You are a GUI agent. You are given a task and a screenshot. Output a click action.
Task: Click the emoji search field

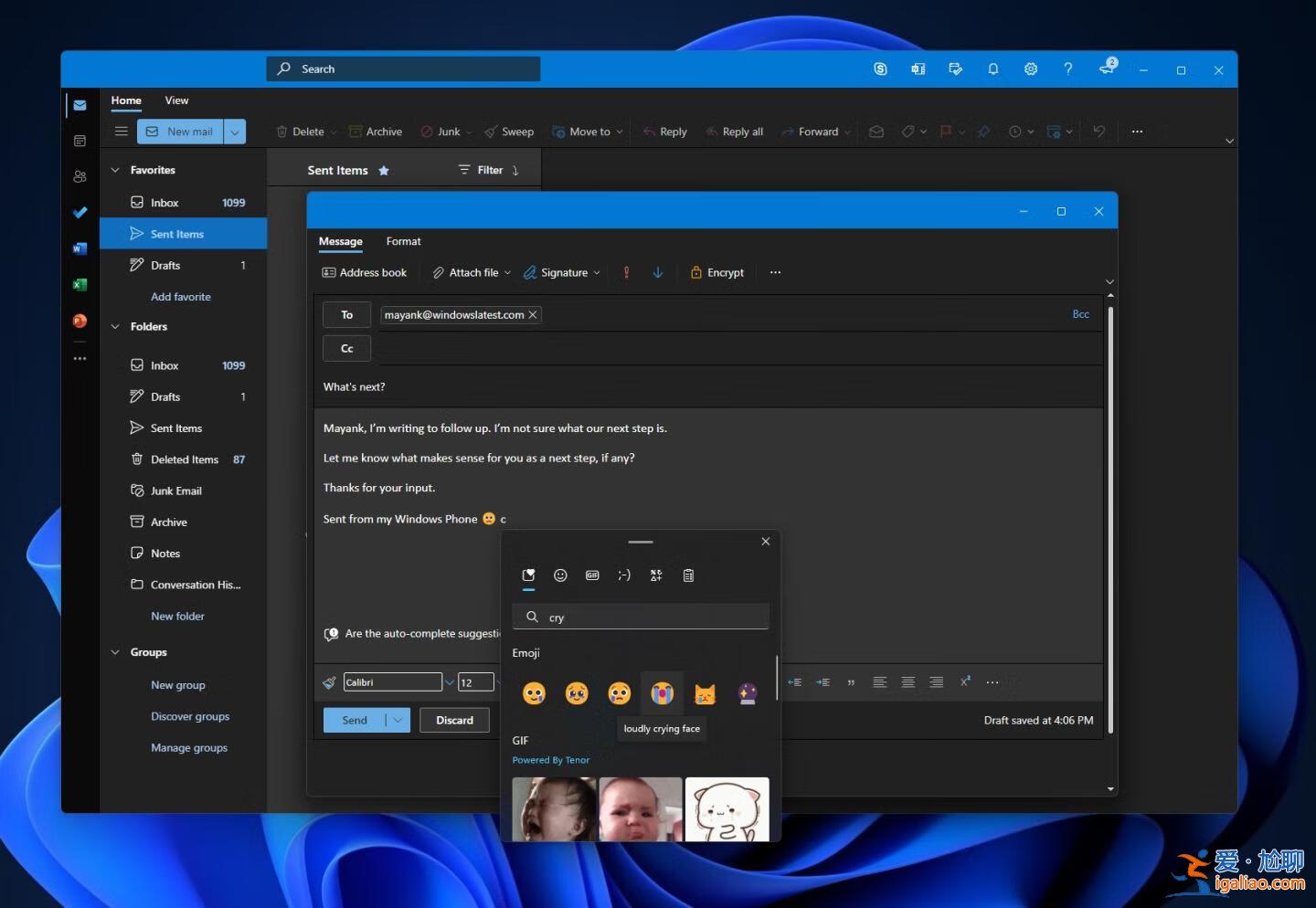(649, 618)
